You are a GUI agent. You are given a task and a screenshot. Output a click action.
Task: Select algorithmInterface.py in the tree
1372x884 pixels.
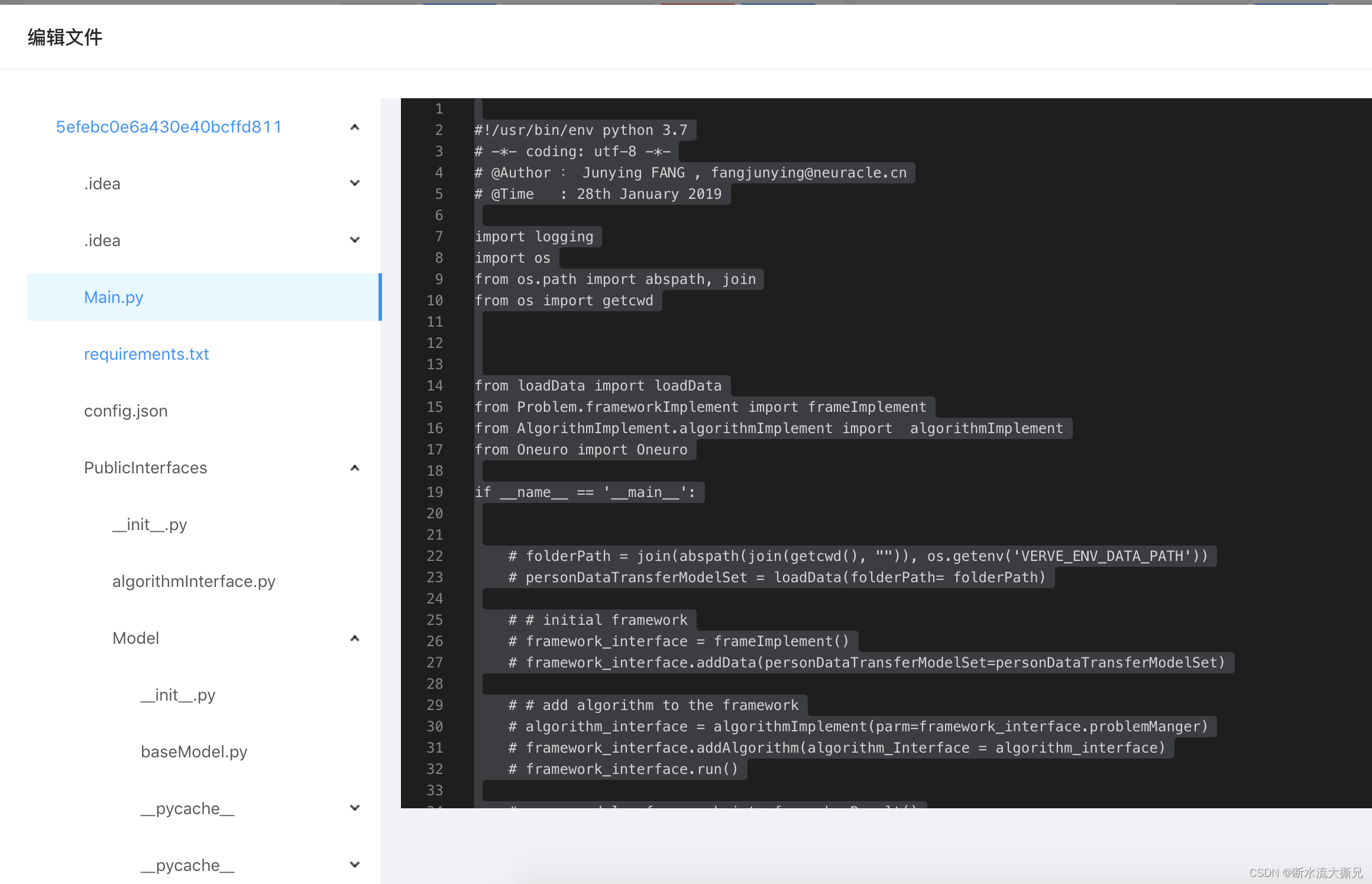coord(194,581)
